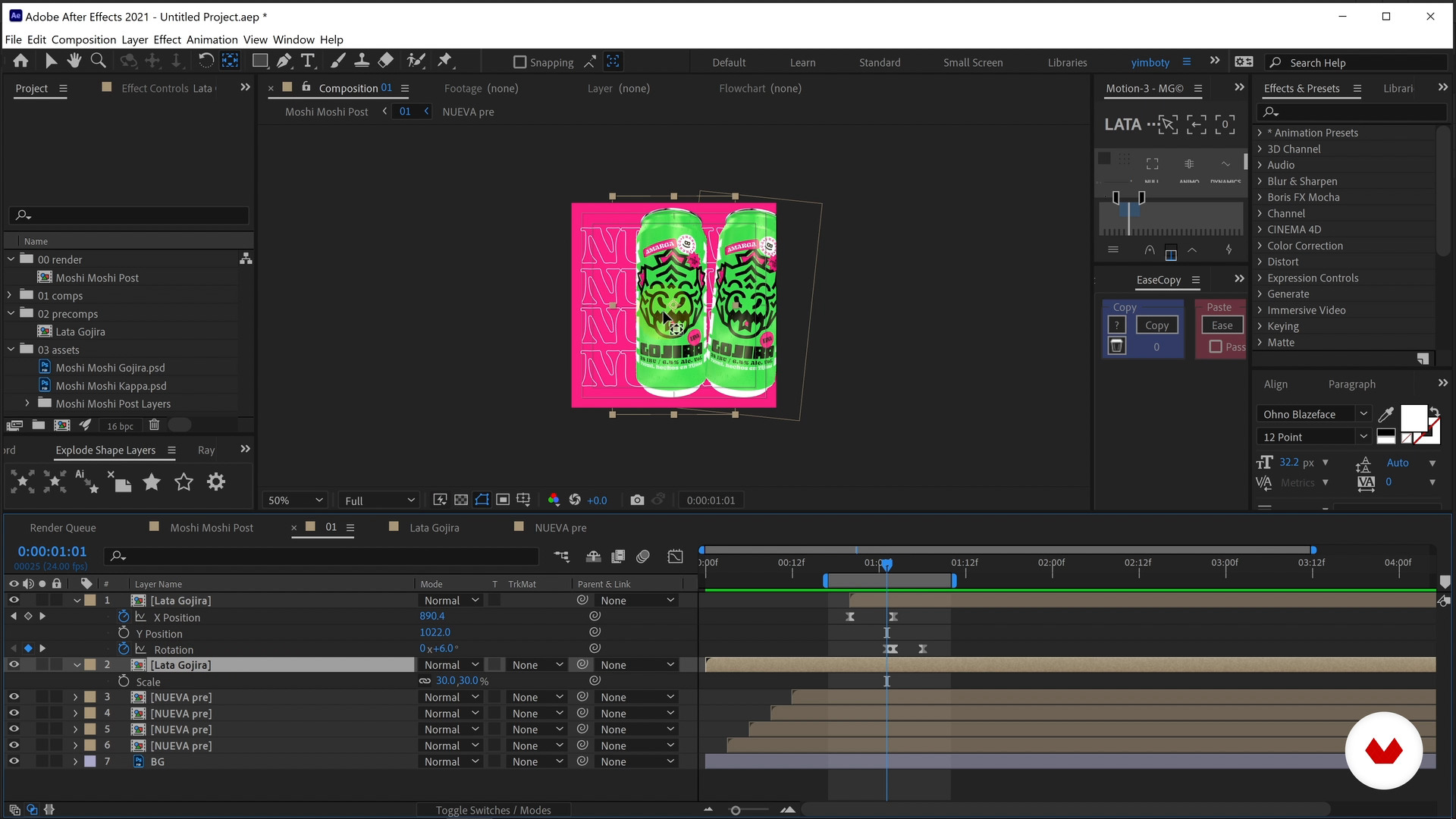Click the Copy button in EaseCopy

coord(1156,325)
